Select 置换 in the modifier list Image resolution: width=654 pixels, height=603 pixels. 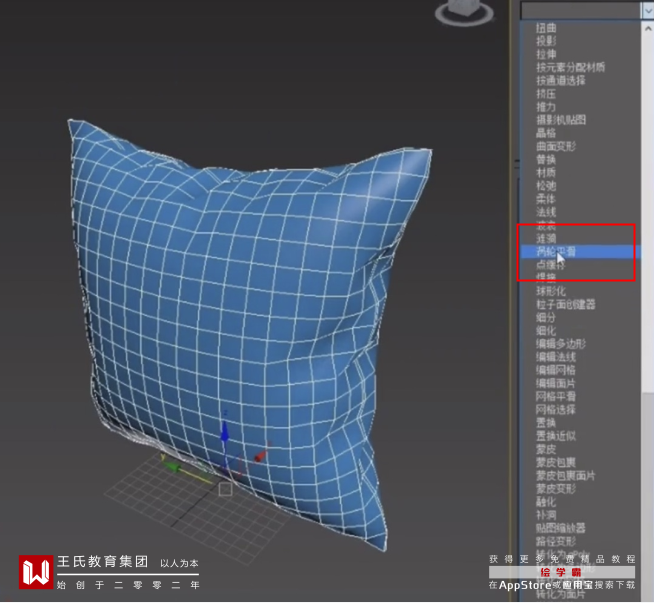coord(546,423)
